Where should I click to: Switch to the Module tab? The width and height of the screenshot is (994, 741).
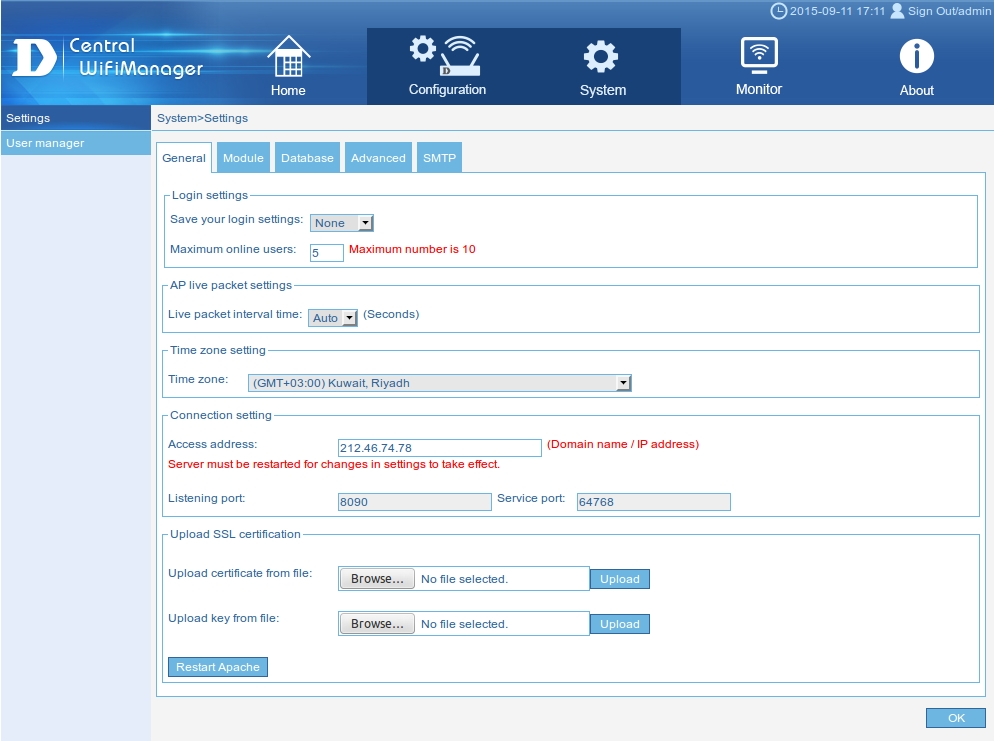(243, 158)
